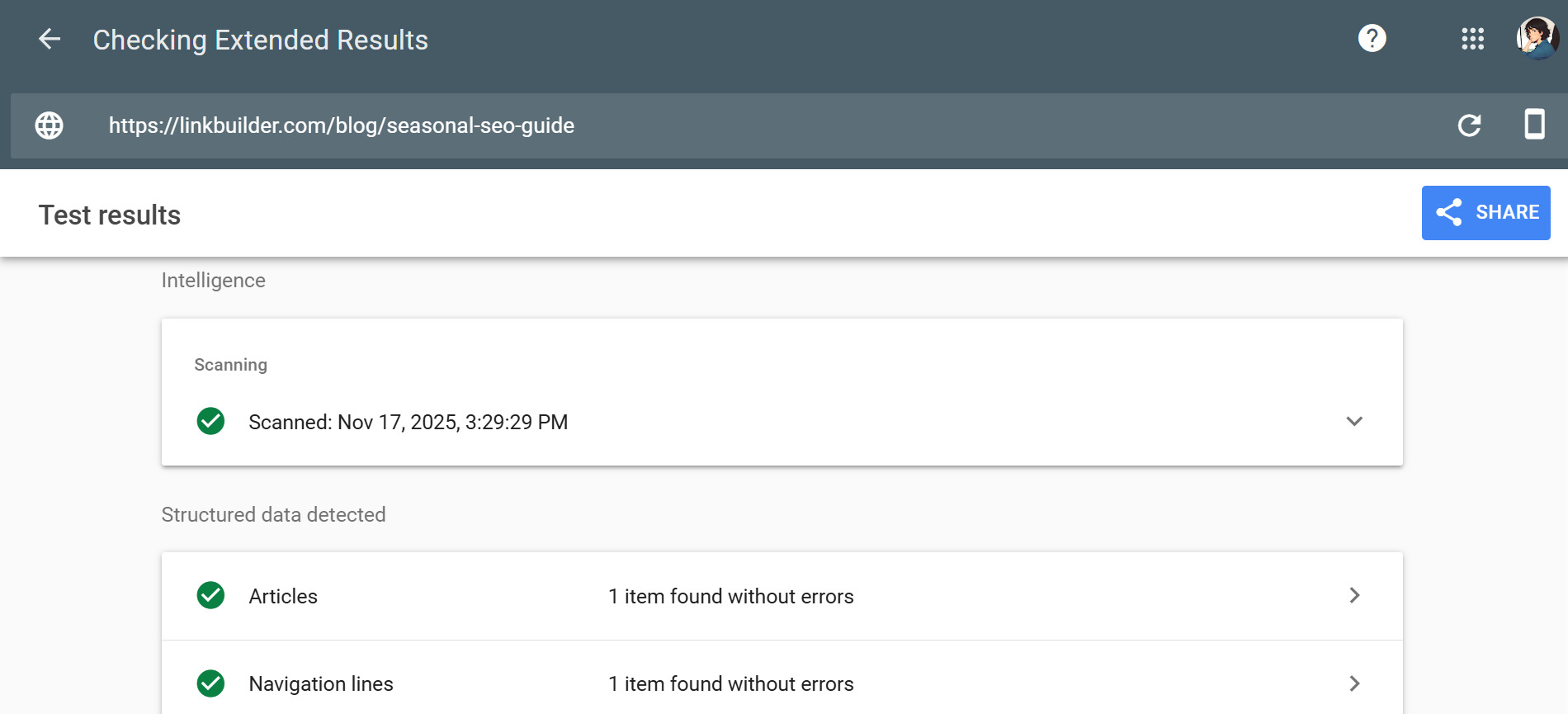Select the smartphone device icon
The width and height of the screenshot is (1568, 714).
click(1535, 125)
